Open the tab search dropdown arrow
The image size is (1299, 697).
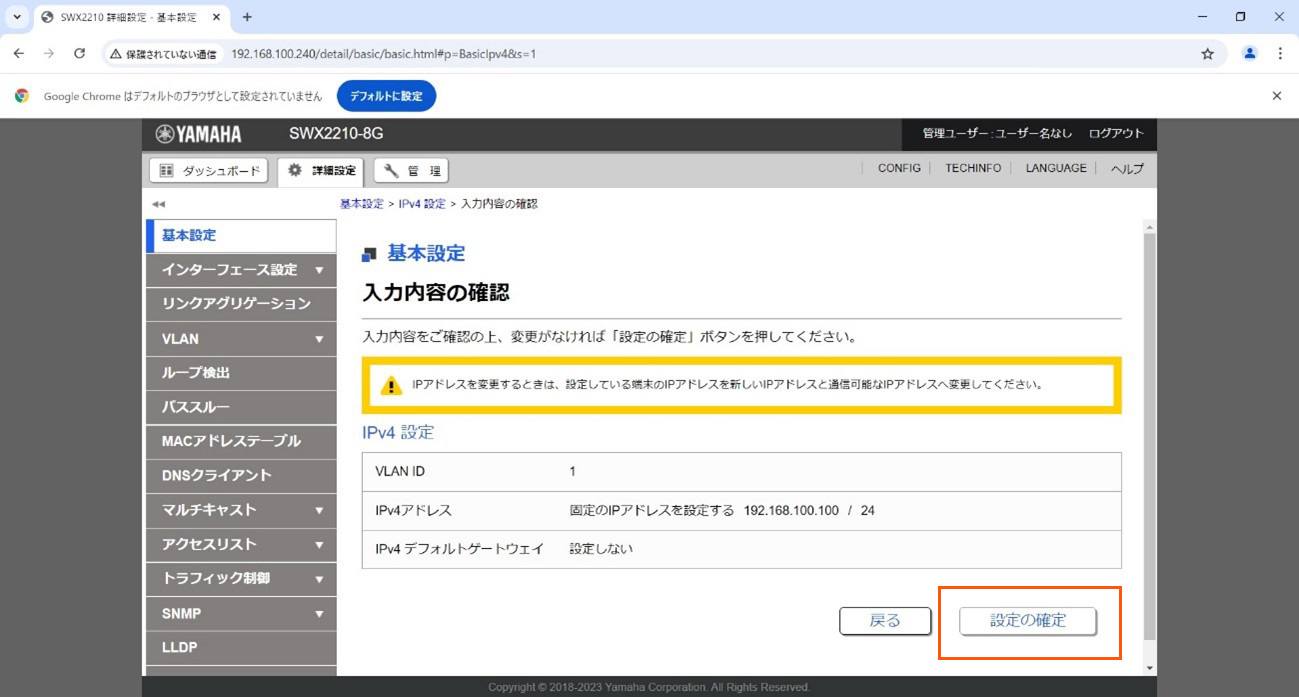click(17, 17)
